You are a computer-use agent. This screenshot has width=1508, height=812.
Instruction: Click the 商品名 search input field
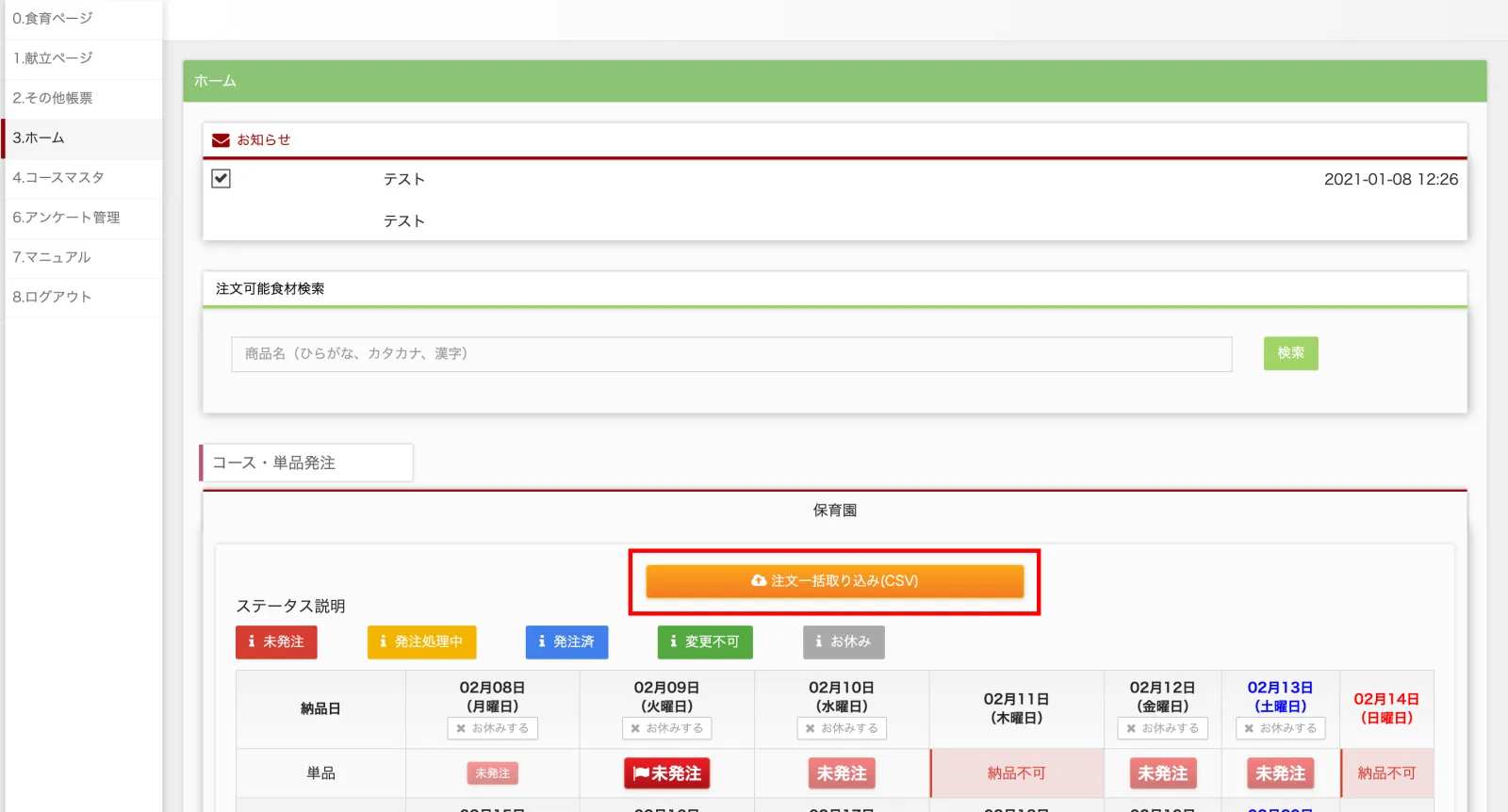click(x=731, y=354)
